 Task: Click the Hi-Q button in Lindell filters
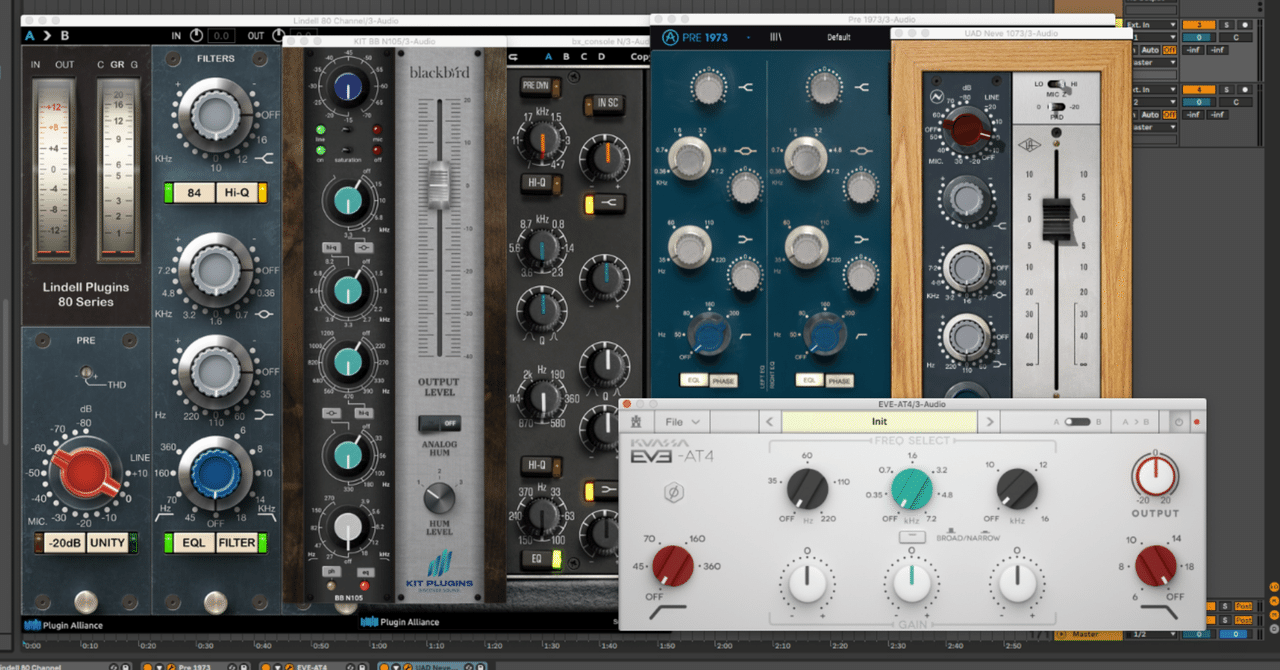click(236, 193)
